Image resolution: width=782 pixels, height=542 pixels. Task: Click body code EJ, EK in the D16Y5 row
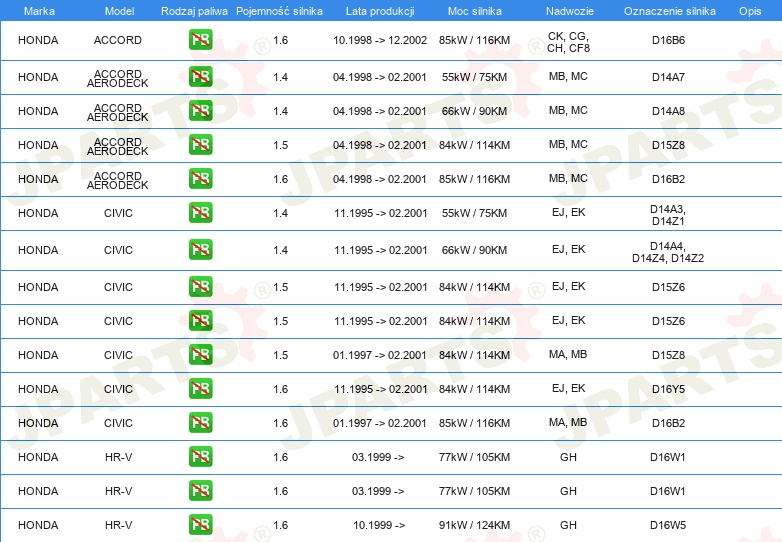569,388
